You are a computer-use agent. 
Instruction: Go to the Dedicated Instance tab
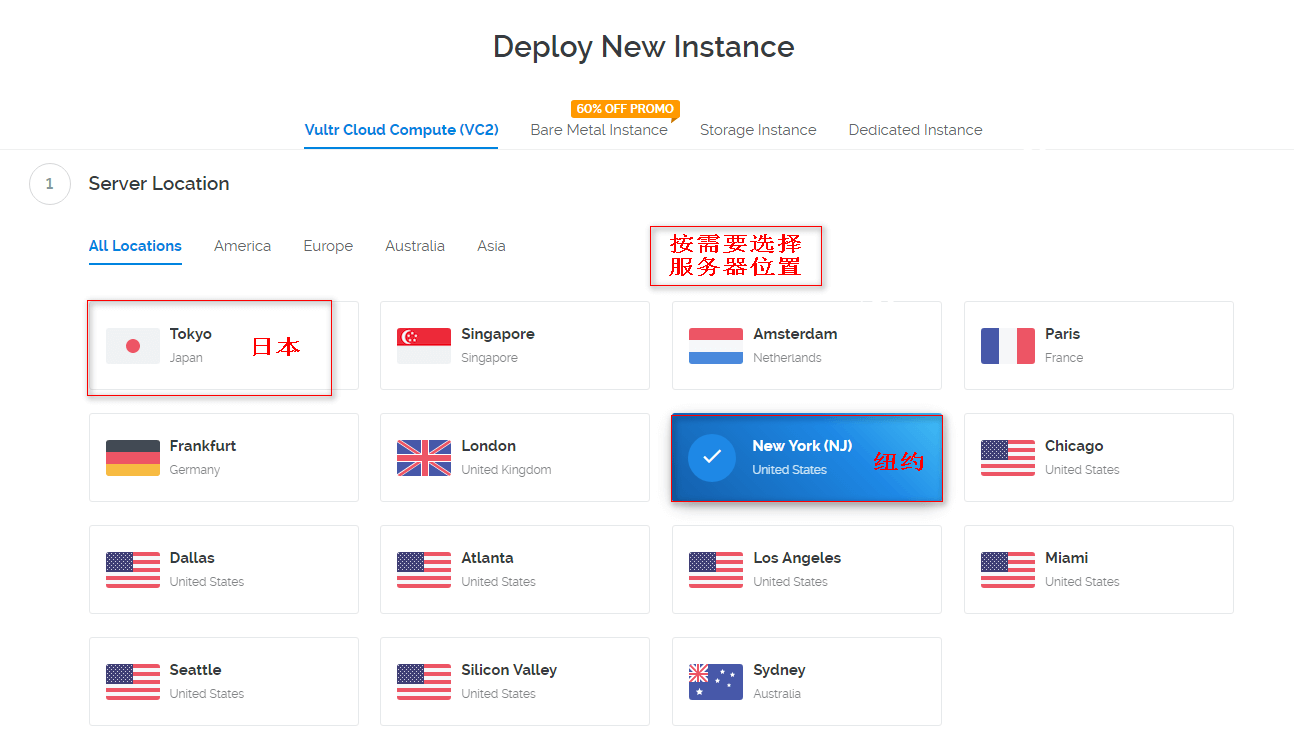915,130
